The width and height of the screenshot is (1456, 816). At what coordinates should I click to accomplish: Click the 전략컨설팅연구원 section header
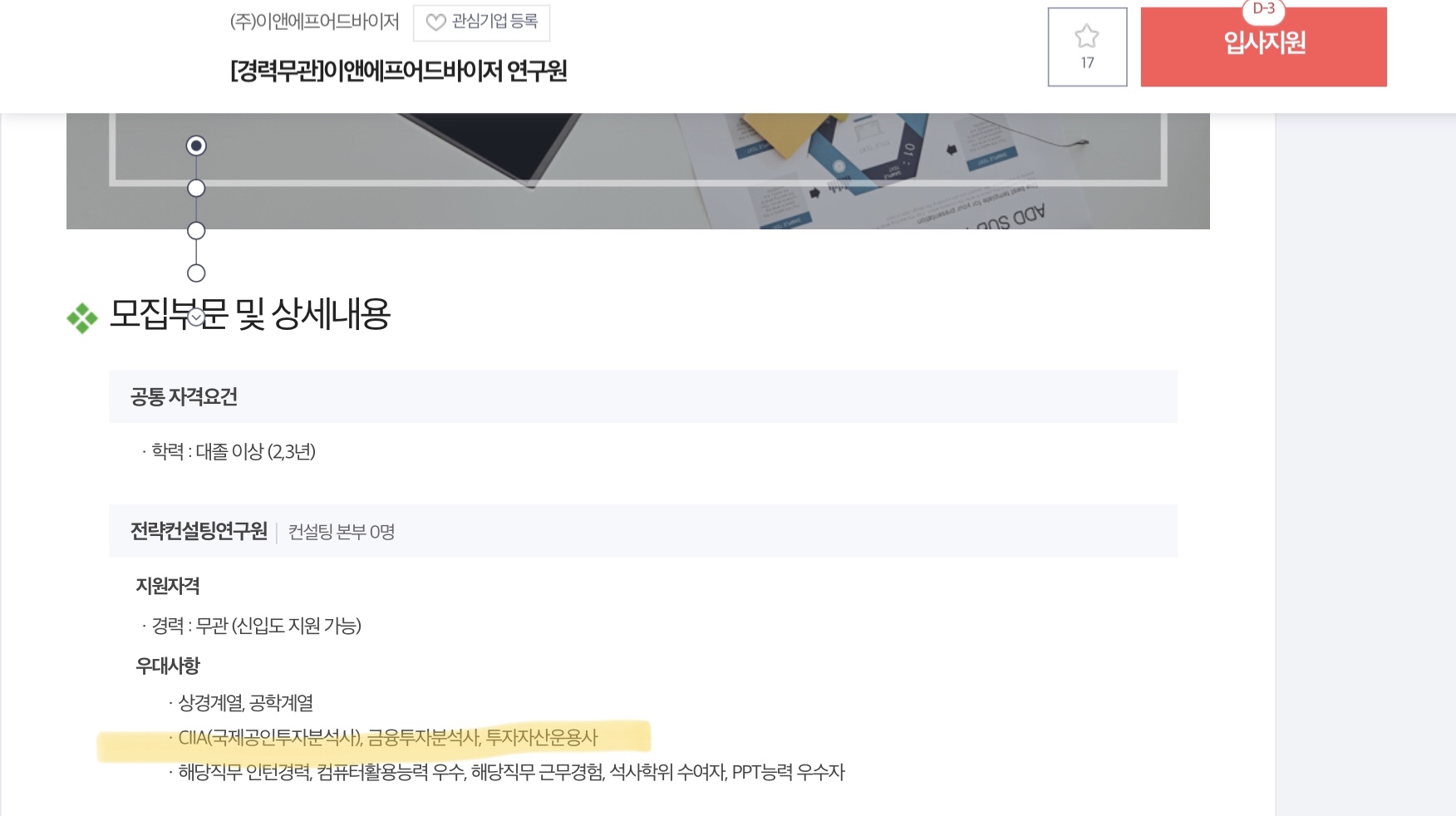point(199,531)
